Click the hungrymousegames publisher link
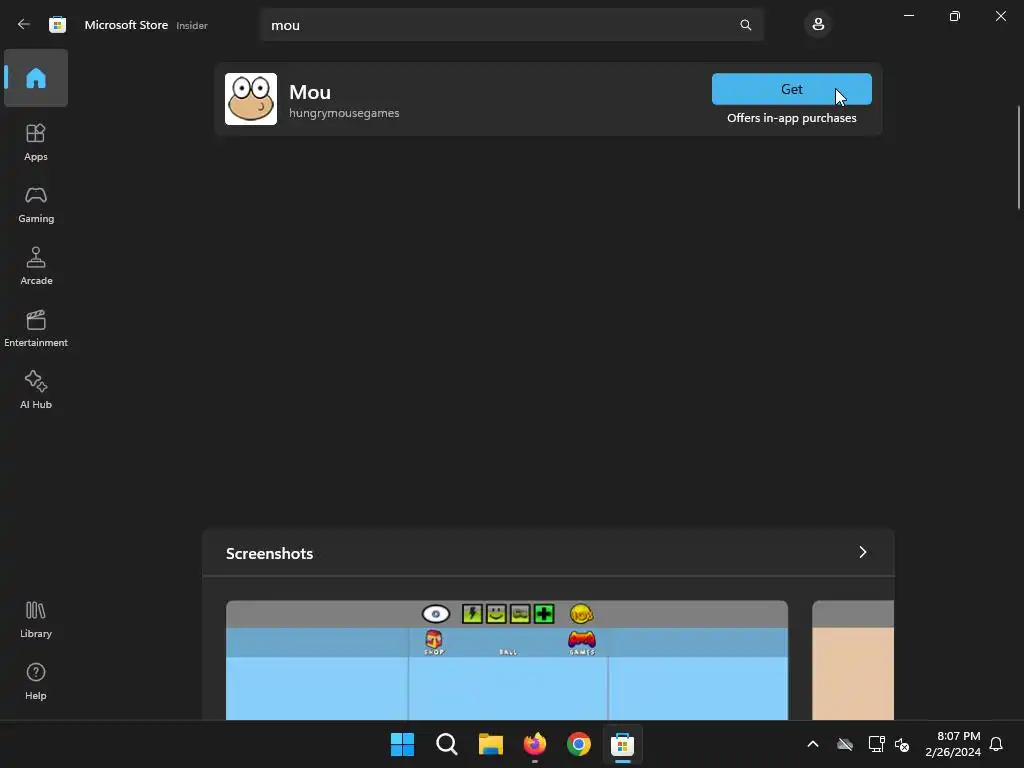This screenshot has width=1024, height=768. point(344,113)
